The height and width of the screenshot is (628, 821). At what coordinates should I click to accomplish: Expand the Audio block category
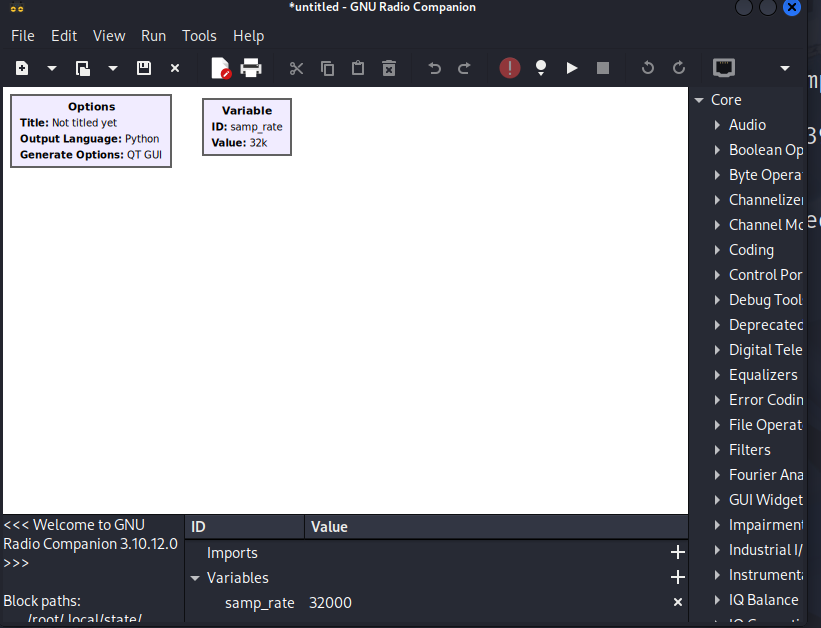pyautogui.click(x=717, y=125)
